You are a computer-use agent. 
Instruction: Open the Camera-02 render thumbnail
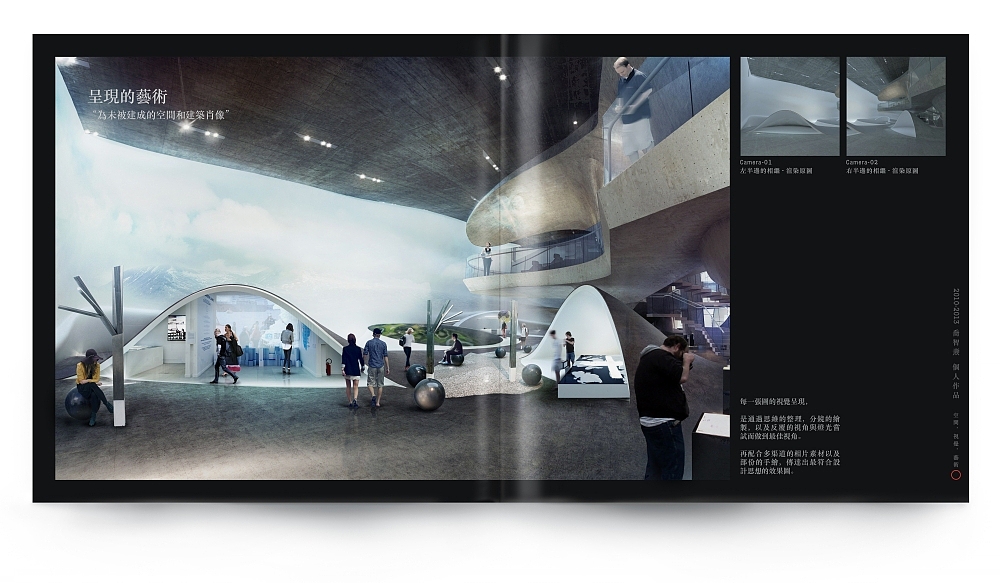coord(896,106)
